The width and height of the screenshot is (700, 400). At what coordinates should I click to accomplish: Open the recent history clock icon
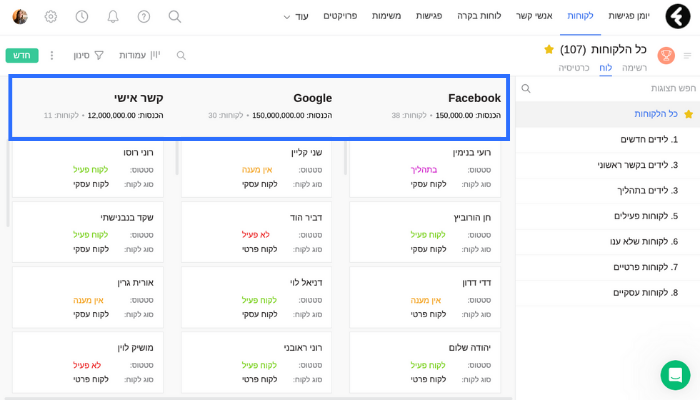coord(82,17)
